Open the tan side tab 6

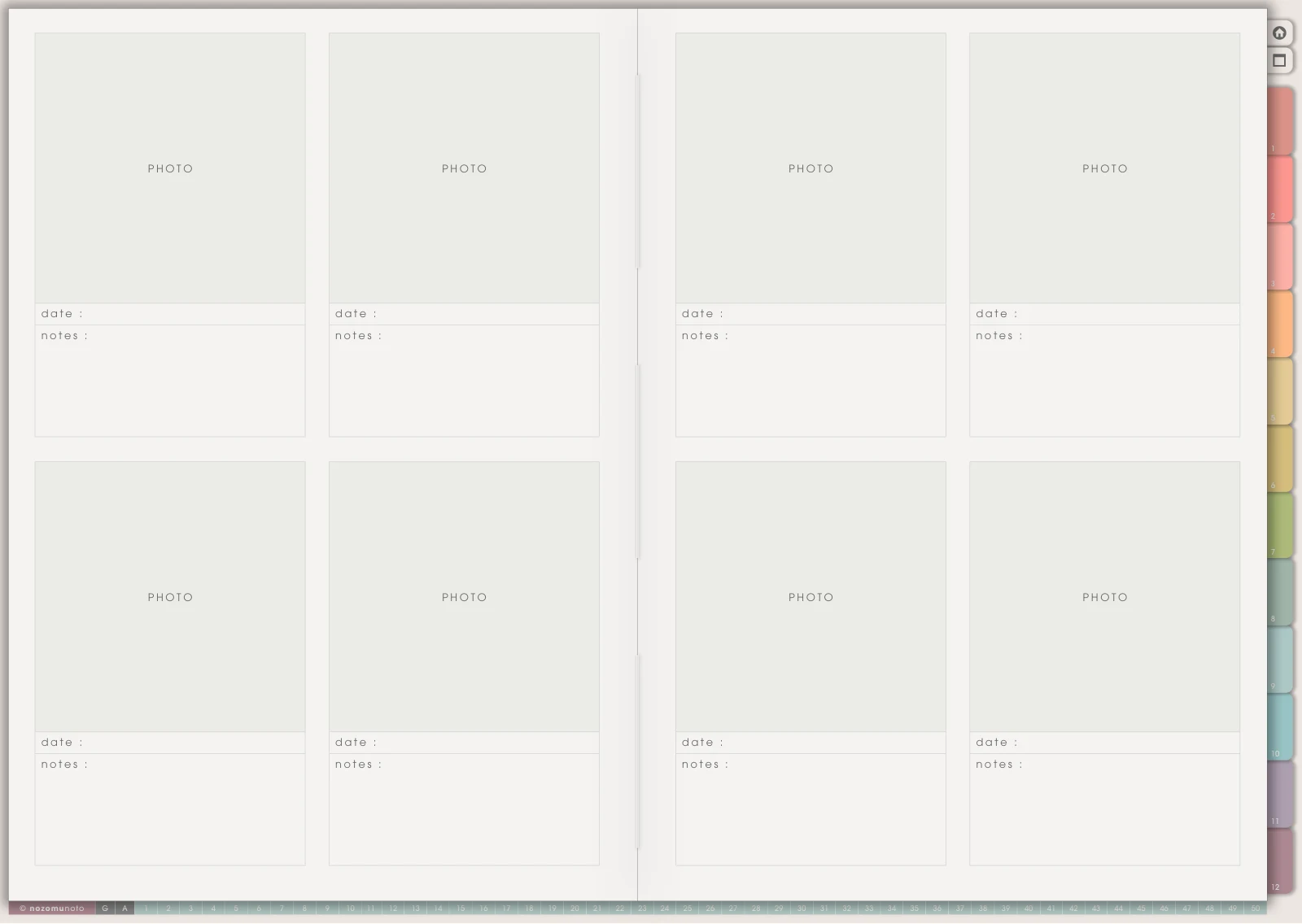coord(1280,458)
